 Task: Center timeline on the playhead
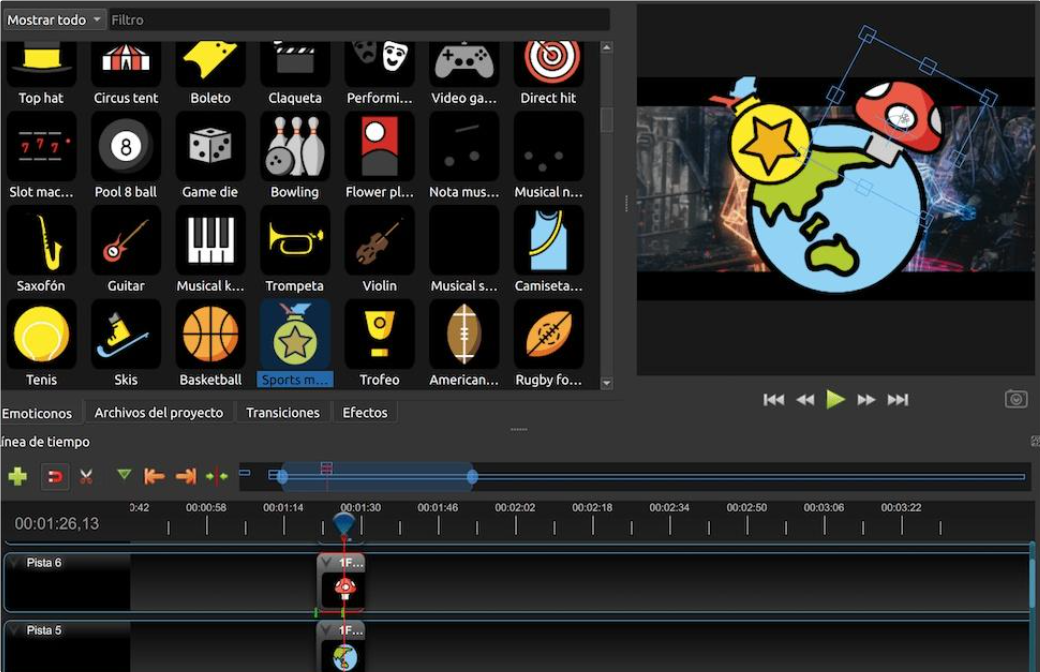click(x=217, y=476)
